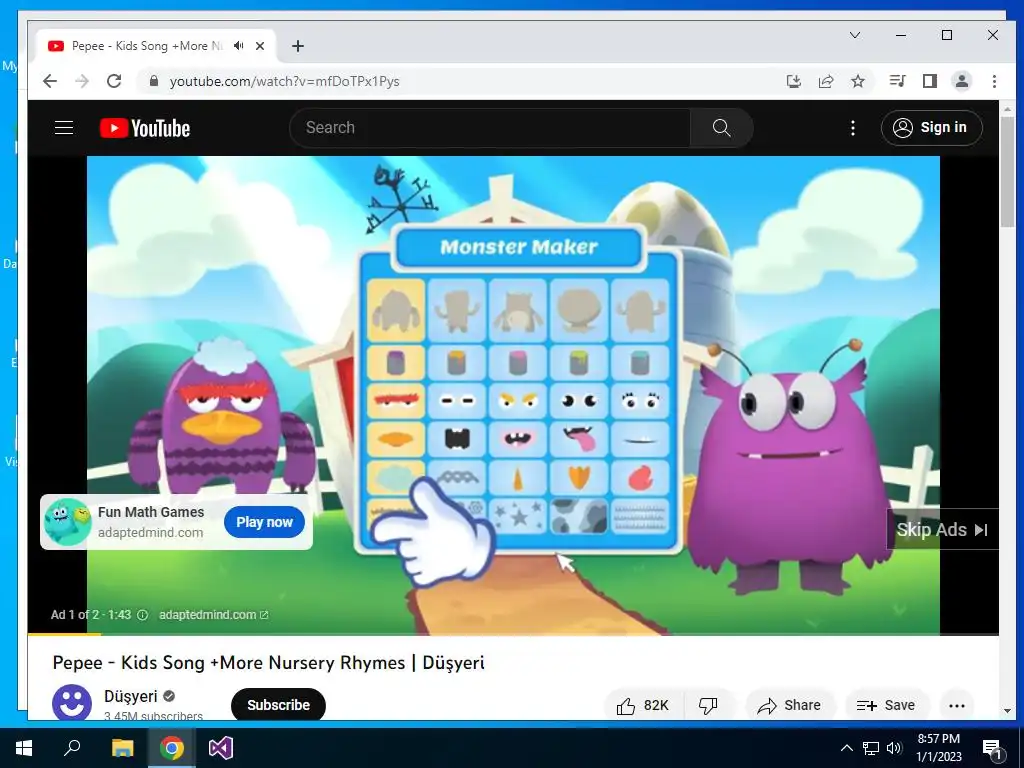Click the Share button
This screenshot has height=768, width=1024.
(x=789, y=705)
